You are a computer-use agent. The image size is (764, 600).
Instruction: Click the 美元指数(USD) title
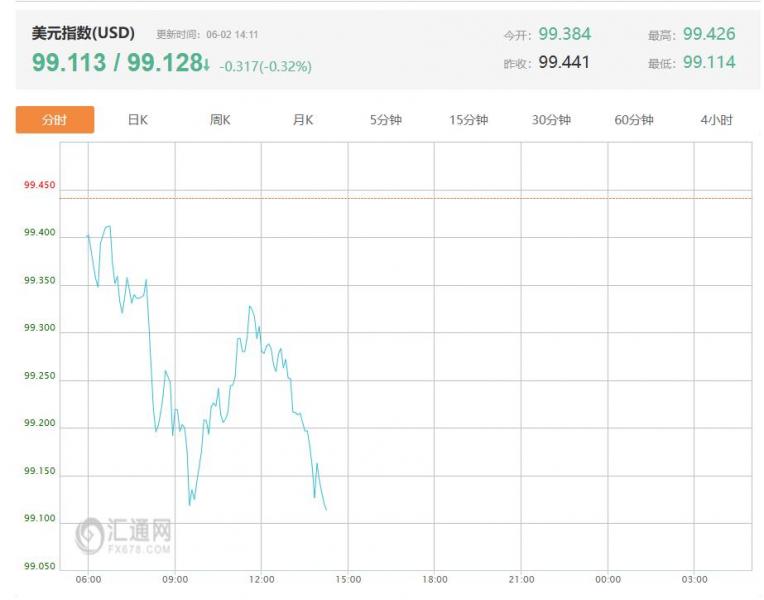pos(83,33)
